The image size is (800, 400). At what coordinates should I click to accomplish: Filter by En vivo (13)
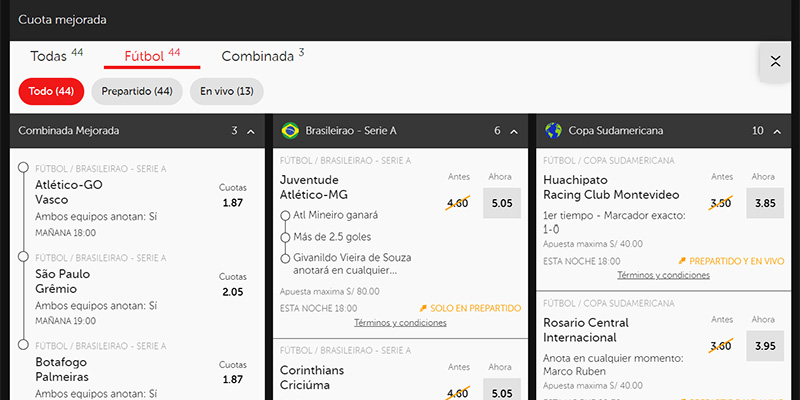point(227,91)
